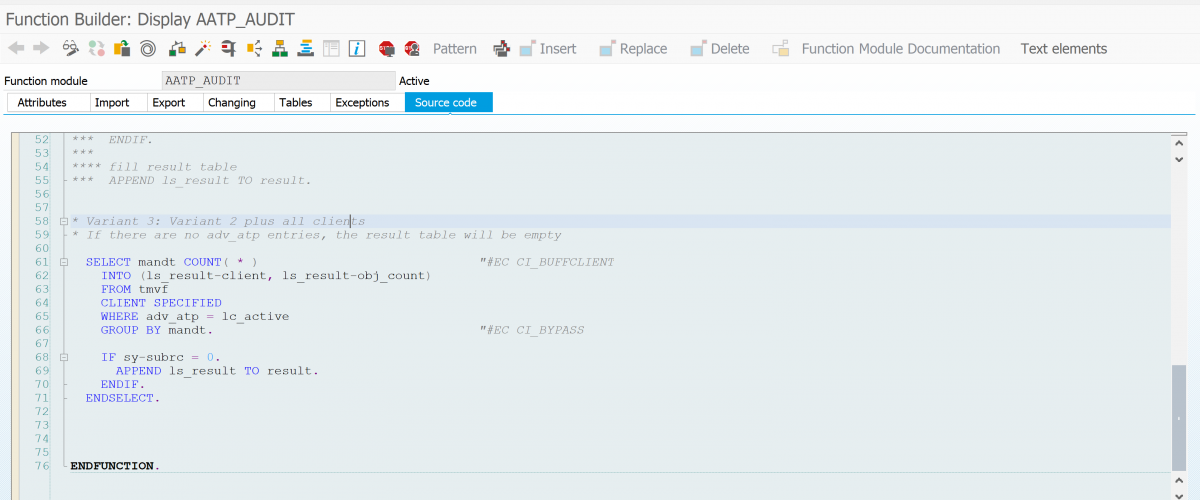Set session breakpoint stop-sign icon
1200x500 pixels.
pyautogui.click(x=387, y=48)
